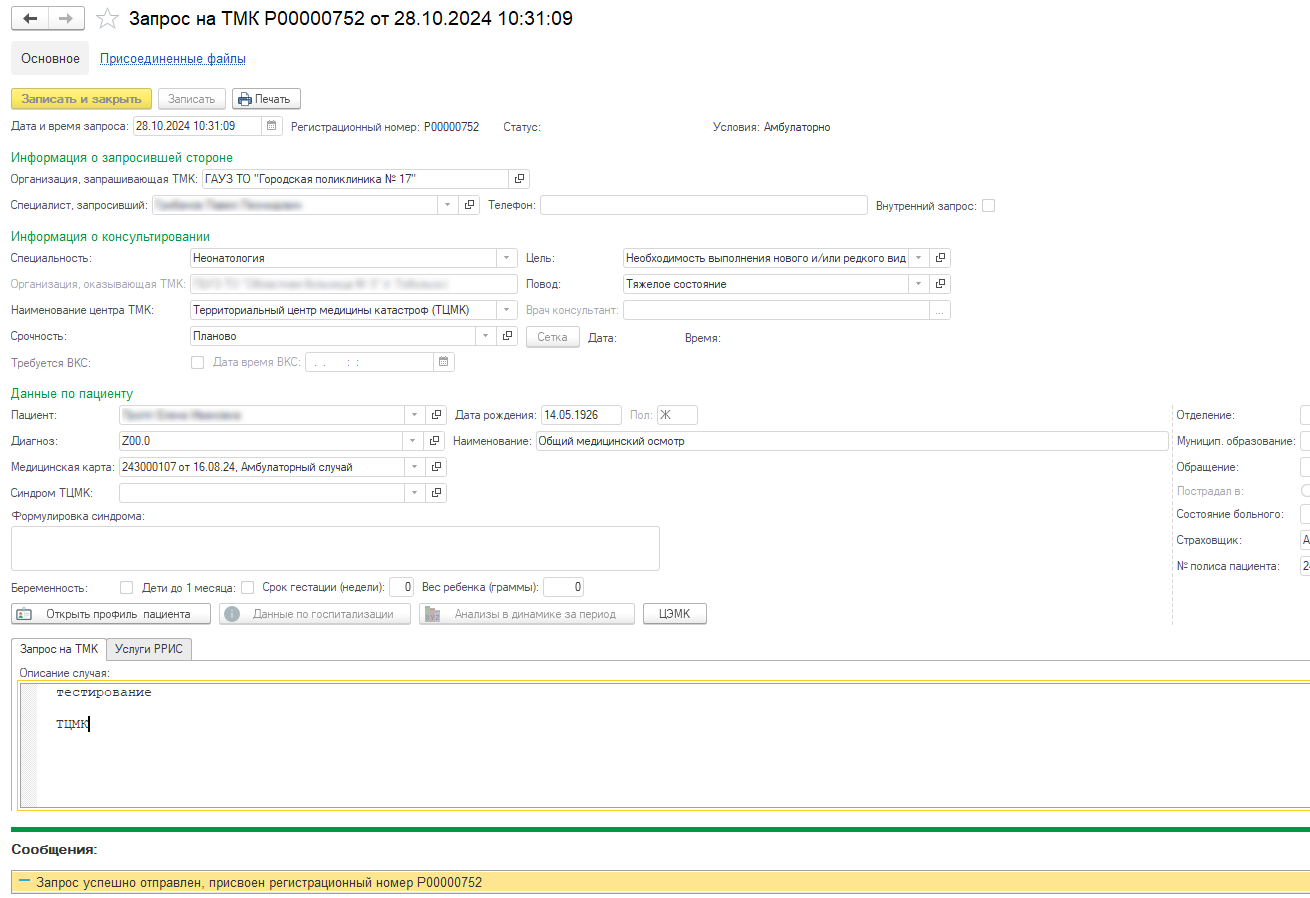This screenshot has width=1310, height=898.
Task: Enable the Беременность checkbox
Action: 126,587
